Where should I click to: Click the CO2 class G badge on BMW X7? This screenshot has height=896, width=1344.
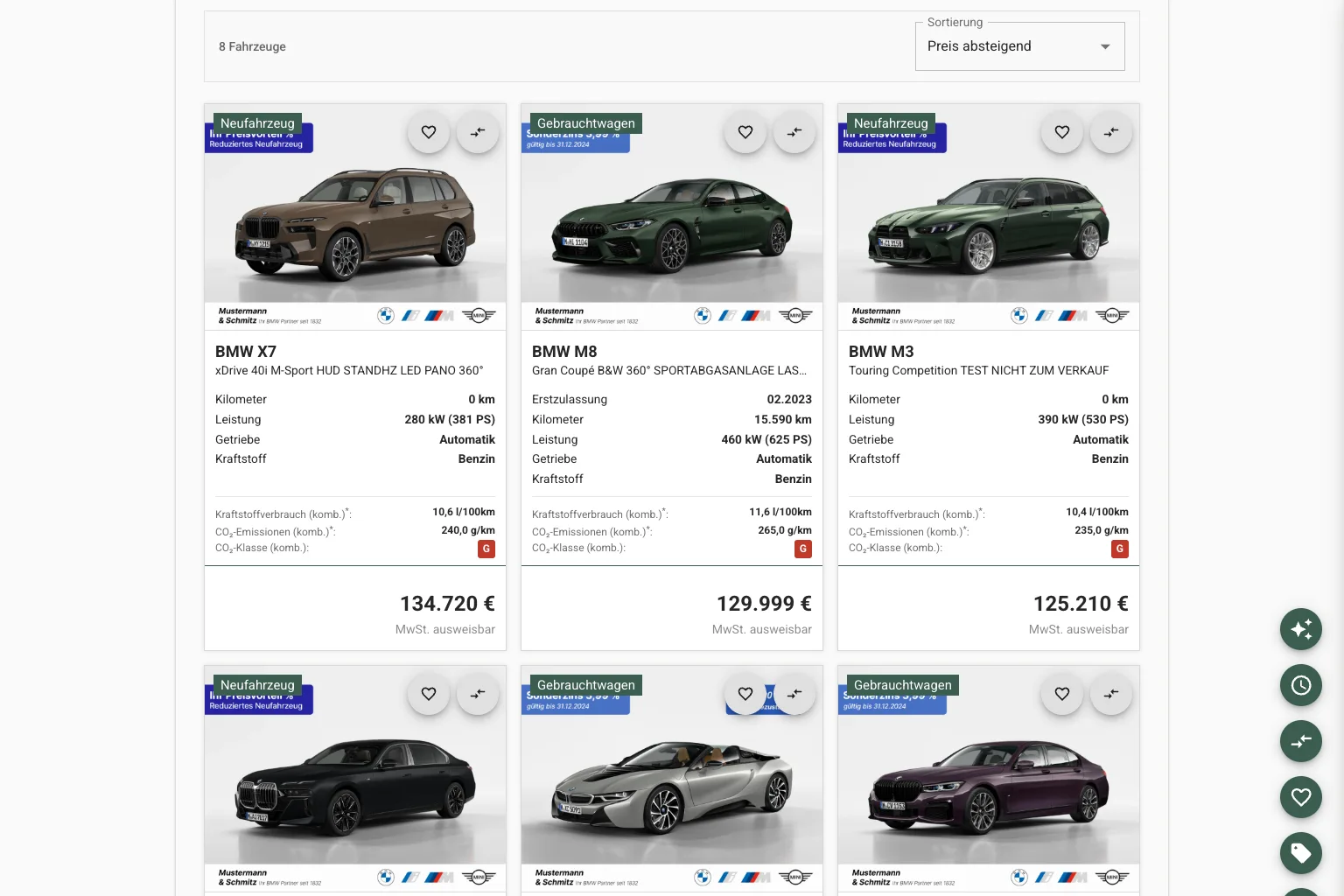pos(486,549)
